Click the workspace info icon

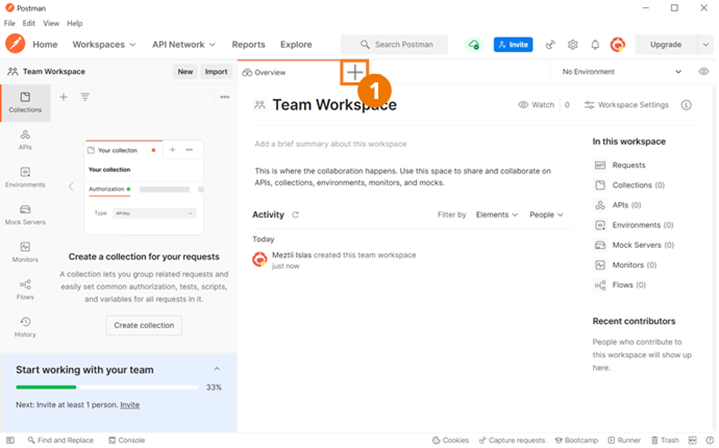[x=686, y=105]
